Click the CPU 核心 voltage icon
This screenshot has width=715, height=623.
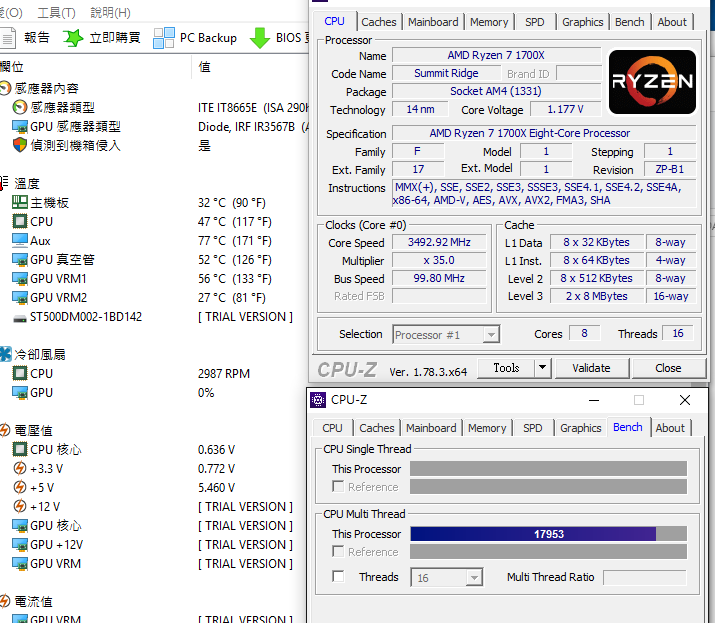pos(20,450)
